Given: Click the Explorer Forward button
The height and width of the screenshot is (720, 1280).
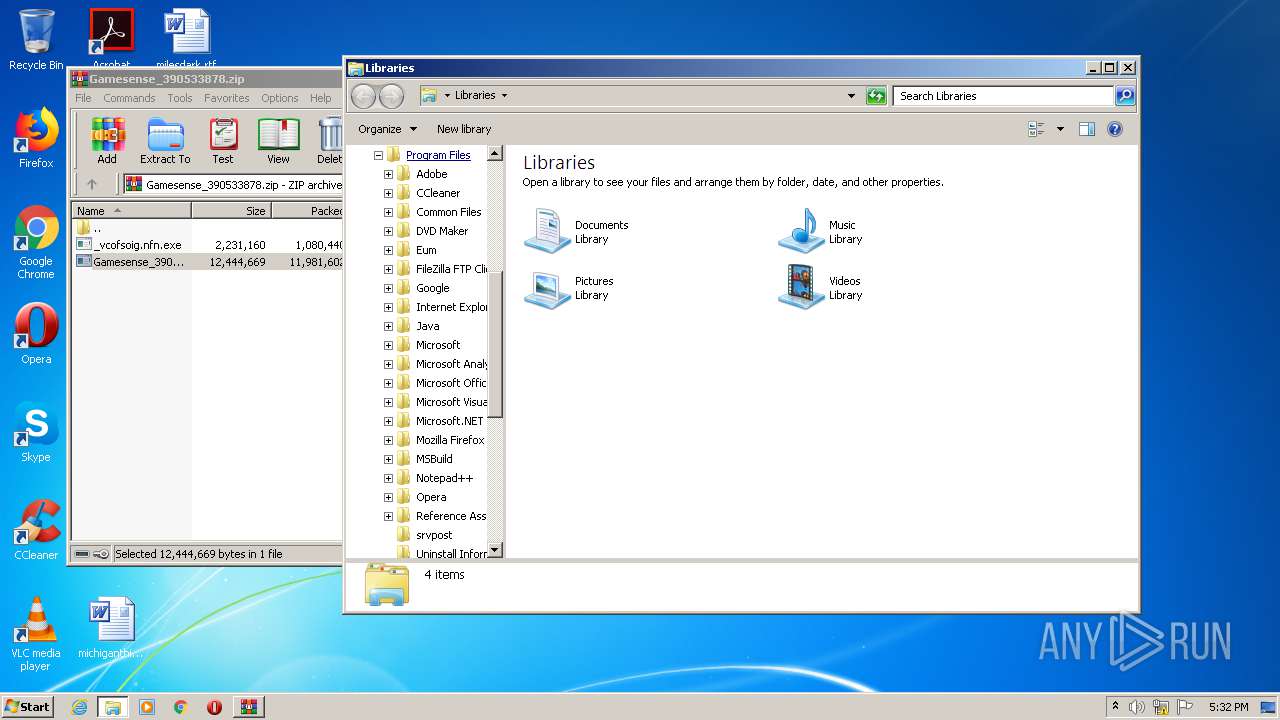Looking at the screenshot, I should (x=391, y=96).
